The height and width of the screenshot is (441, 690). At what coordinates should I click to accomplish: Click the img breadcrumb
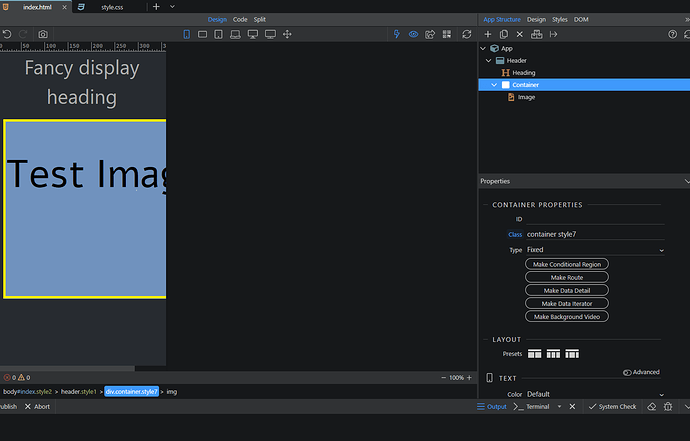[172, 392]
